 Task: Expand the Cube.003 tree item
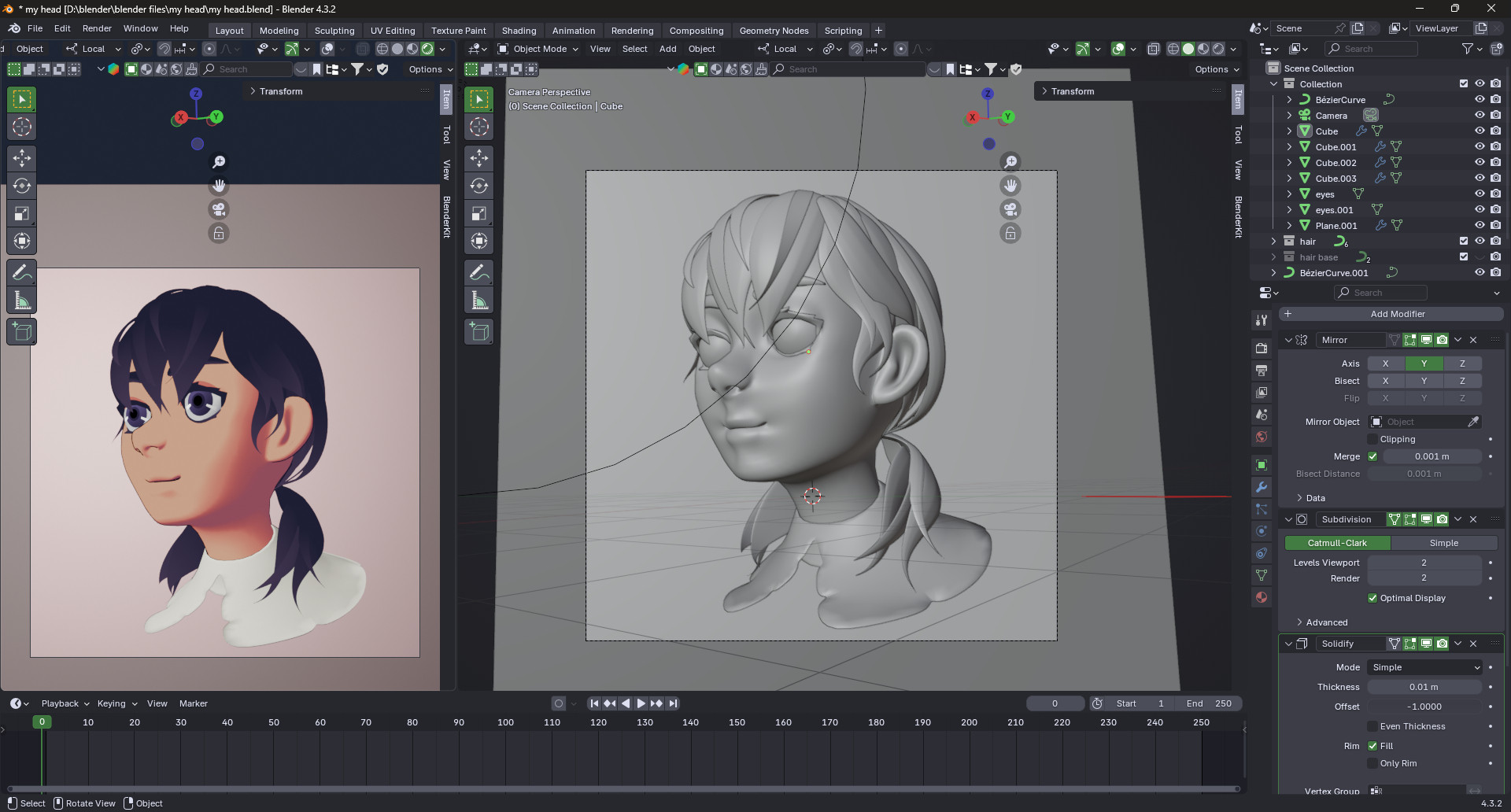(1289, 178)
